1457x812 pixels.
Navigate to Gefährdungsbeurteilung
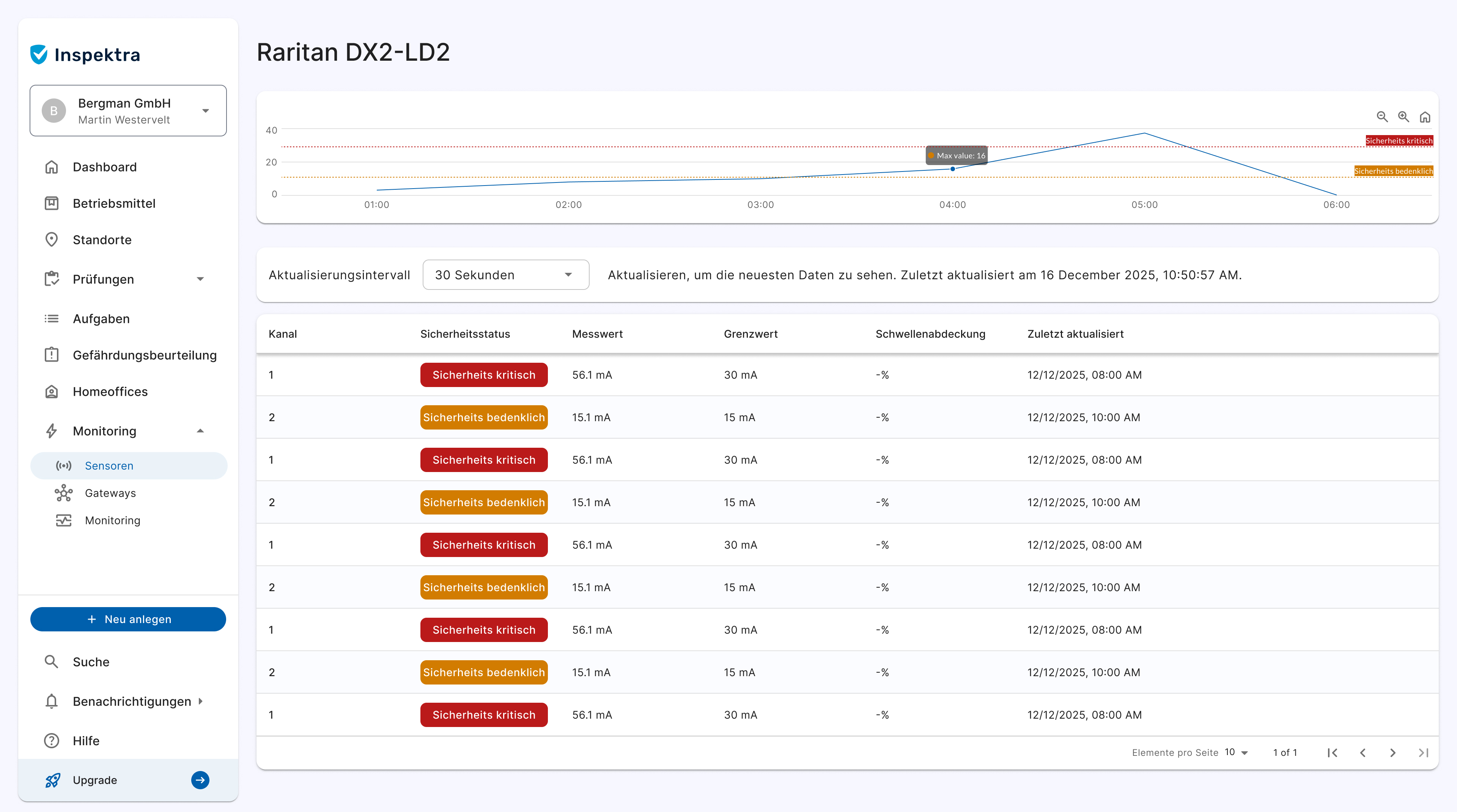tap(144, 355)
